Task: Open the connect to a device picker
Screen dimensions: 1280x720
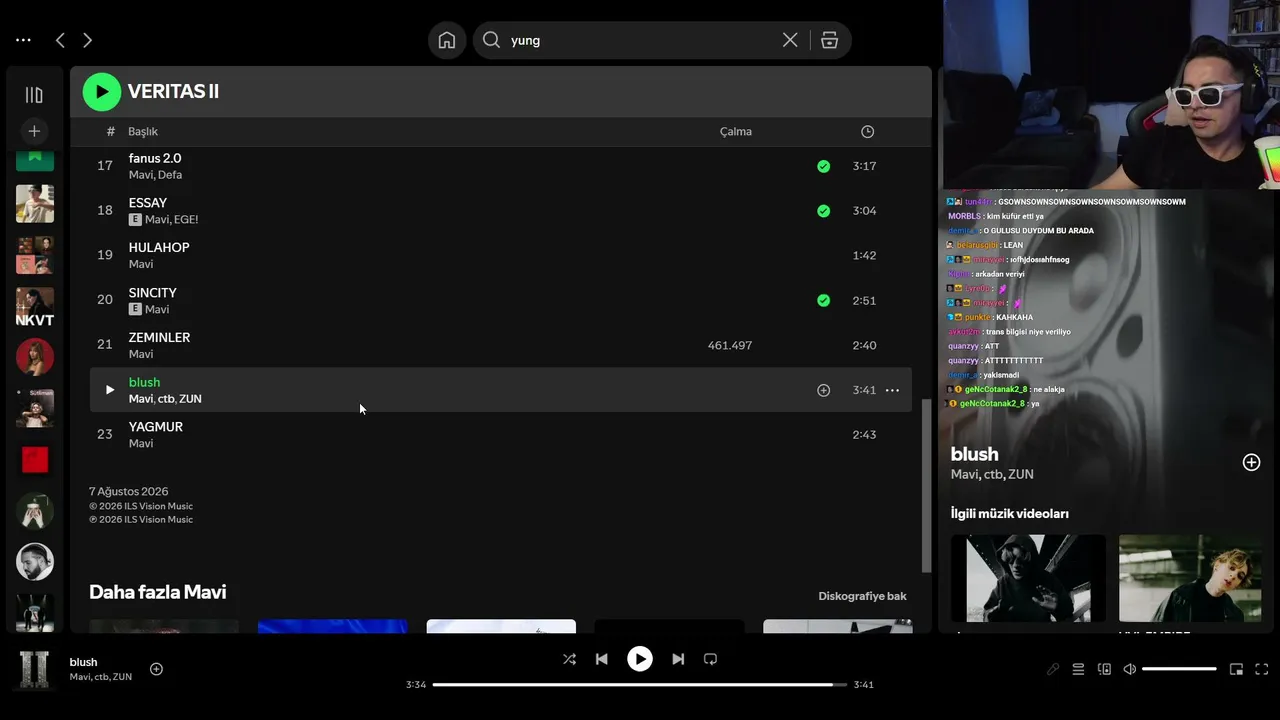Action: click(1104, 669)
